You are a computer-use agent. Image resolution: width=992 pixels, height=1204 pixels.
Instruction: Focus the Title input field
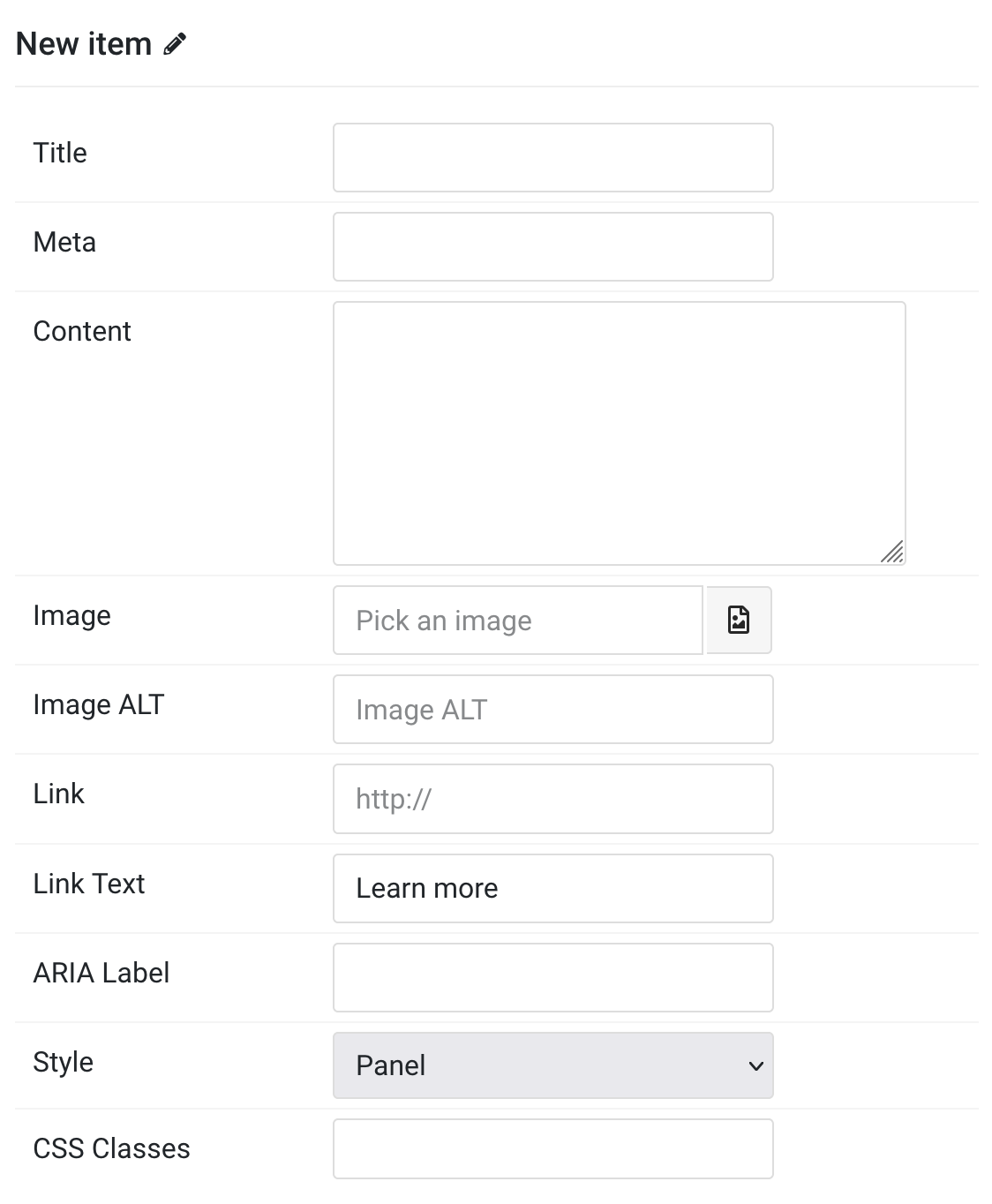click(x=553, y=158)
